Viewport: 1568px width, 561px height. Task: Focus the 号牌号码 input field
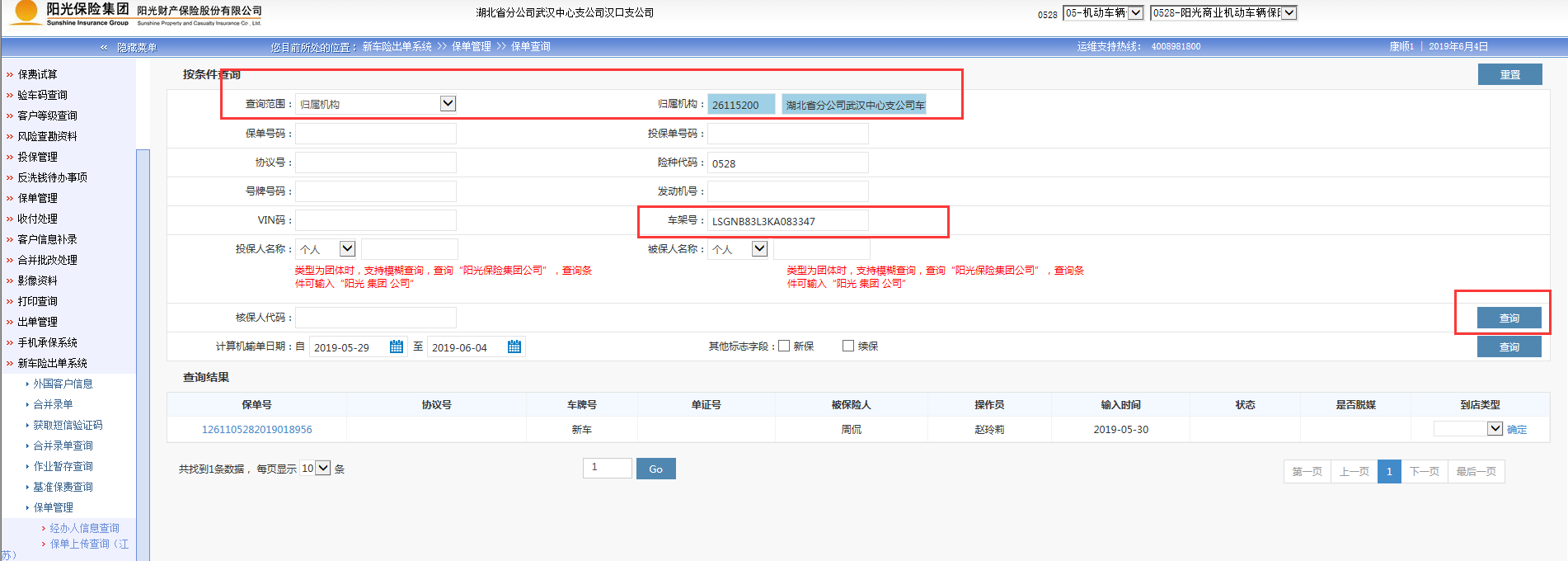click(376, 191)
